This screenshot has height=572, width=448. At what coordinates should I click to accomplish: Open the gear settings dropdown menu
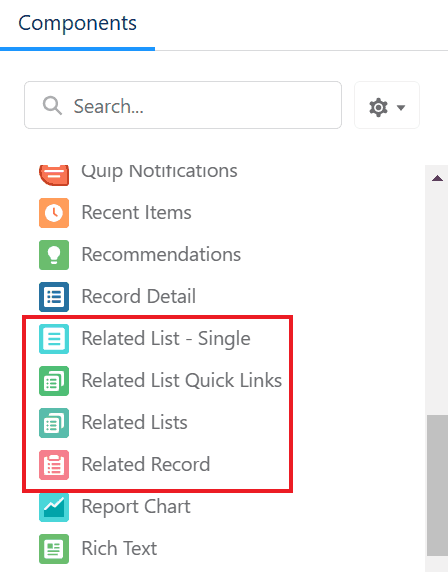(387, 105)
